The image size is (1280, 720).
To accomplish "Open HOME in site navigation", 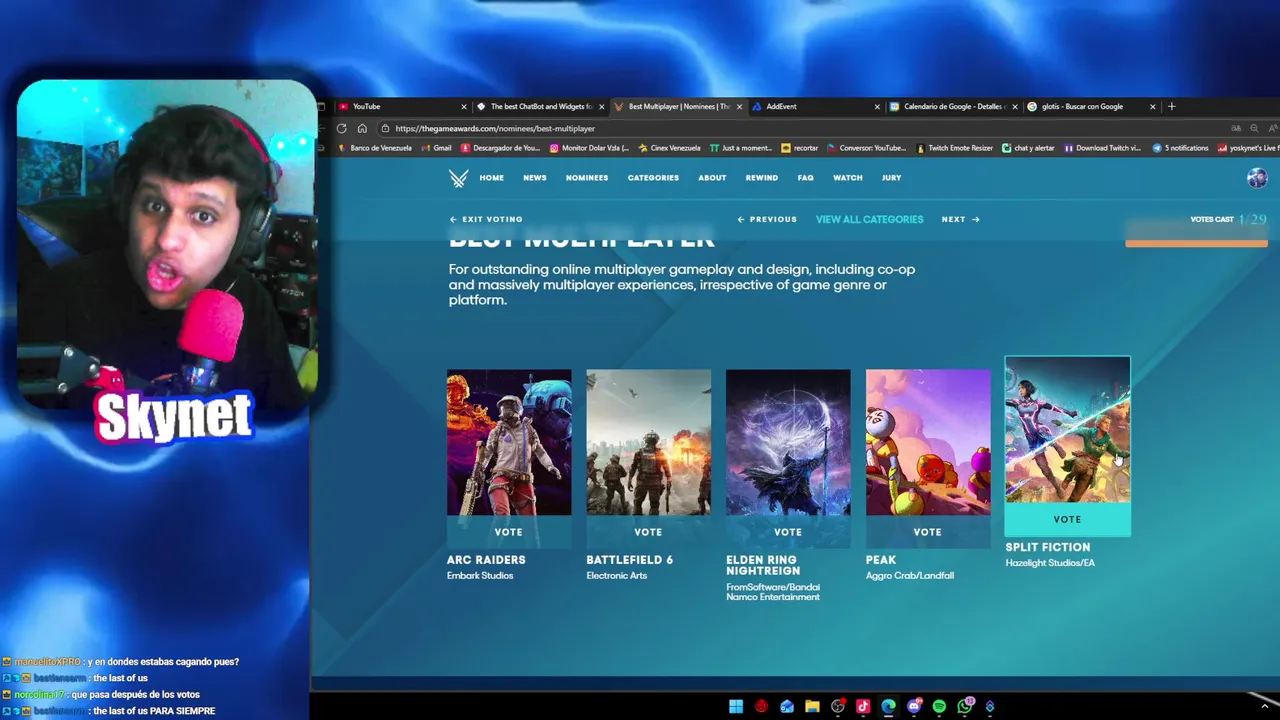I will (x=491, y=178).
